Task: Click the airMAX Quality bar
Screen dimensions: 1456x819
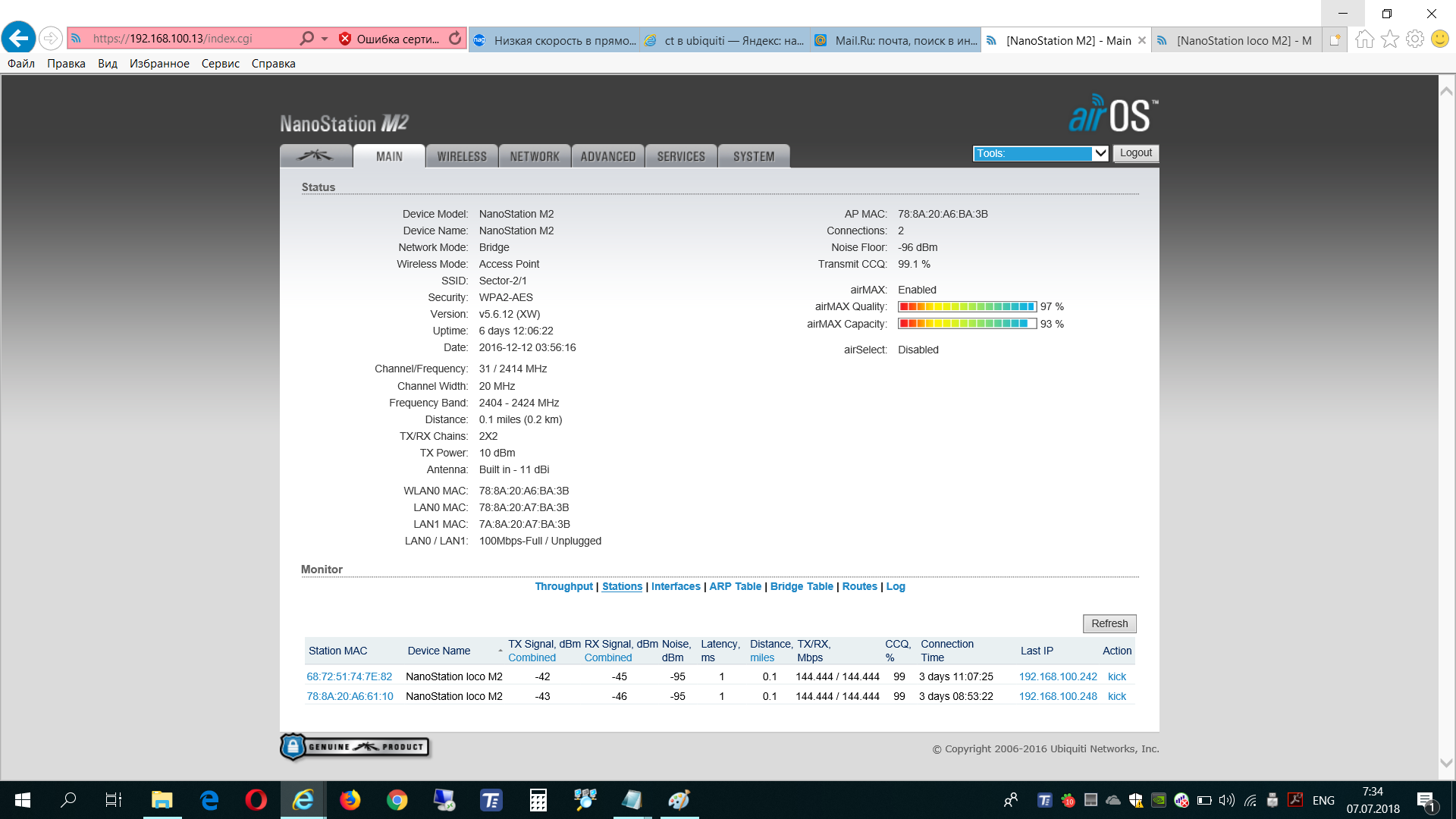Action: (x=967, y=306)
